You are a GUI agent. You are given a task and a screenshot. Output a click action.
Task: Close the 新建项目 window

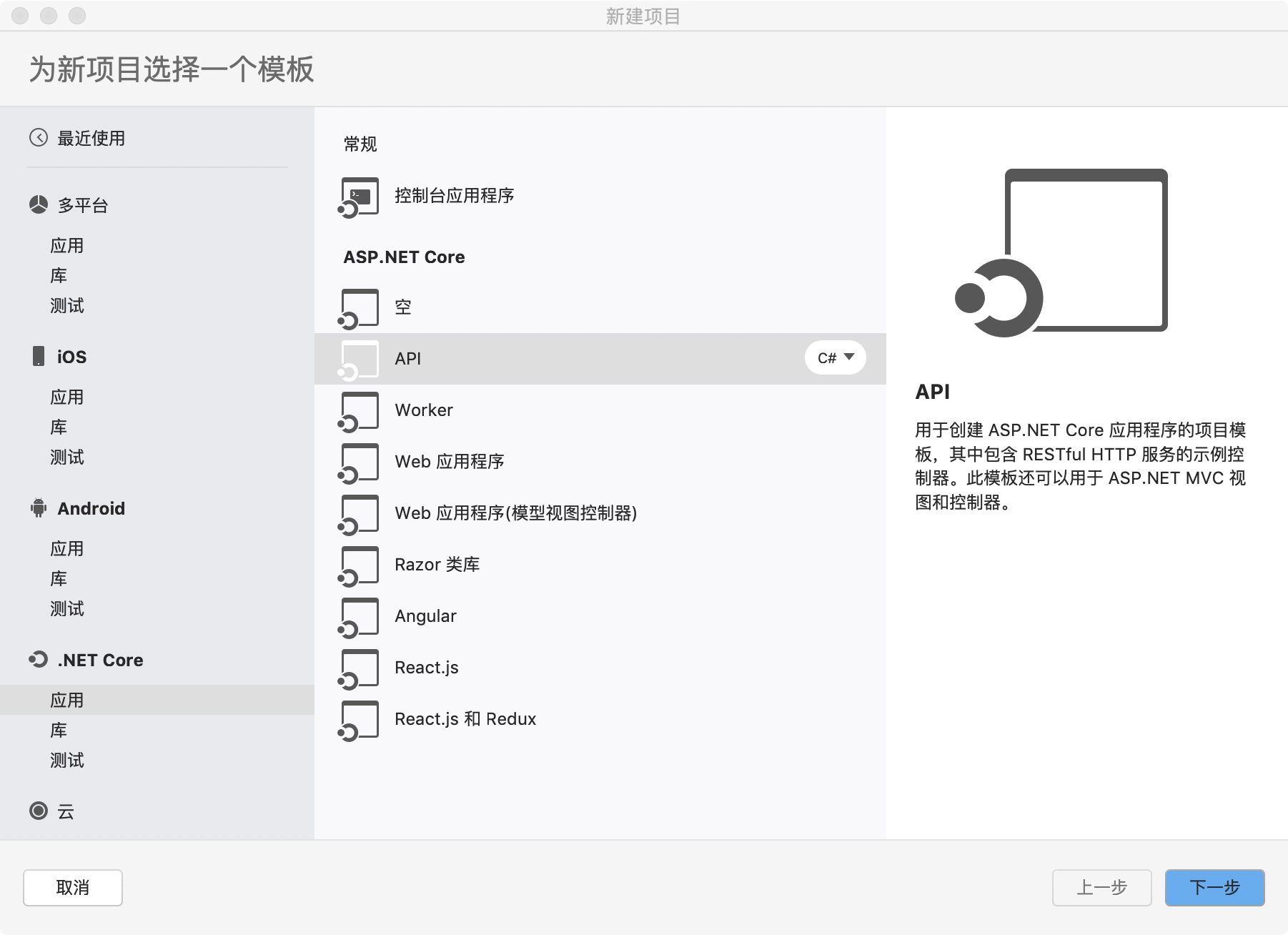pos(20,16)
